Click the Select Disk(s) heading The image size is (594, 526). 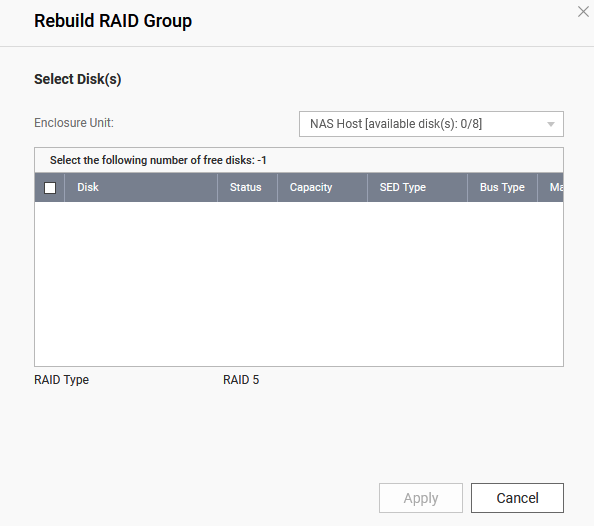tap(78, 79)
